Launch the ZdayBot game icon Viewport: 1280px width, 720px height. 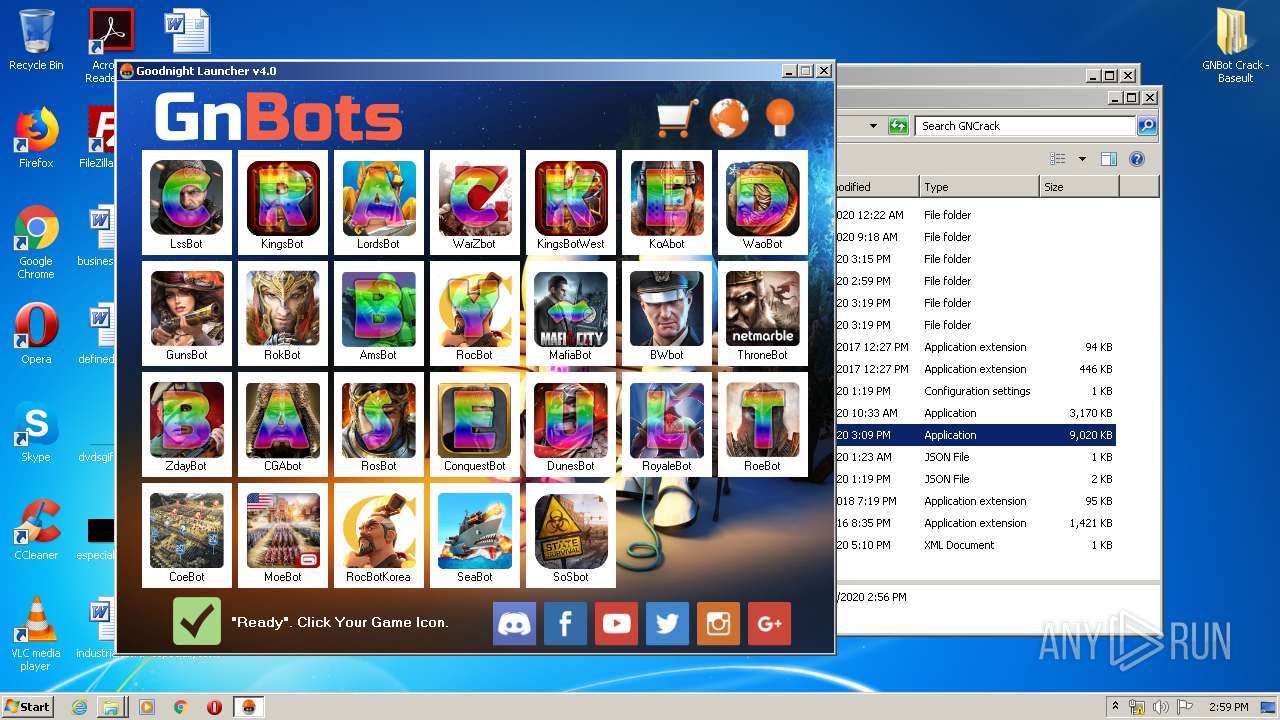[x=187, y=424]
